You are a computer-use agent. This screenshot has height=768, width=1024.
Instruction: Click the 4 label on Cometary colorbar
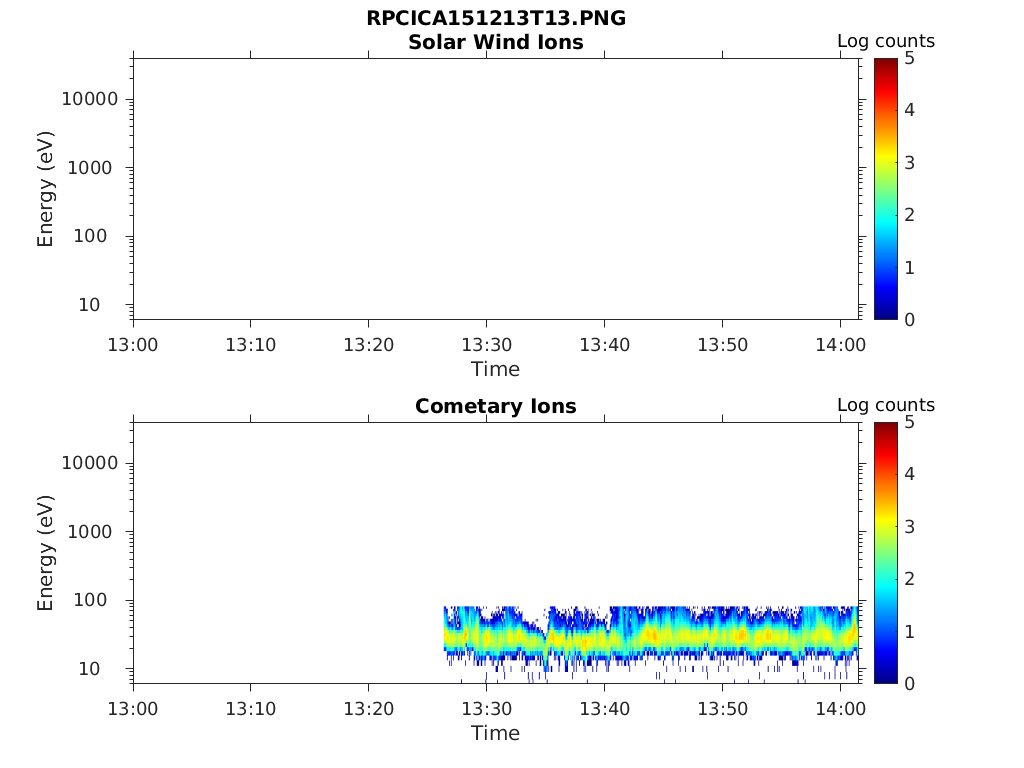pos(910,474)
